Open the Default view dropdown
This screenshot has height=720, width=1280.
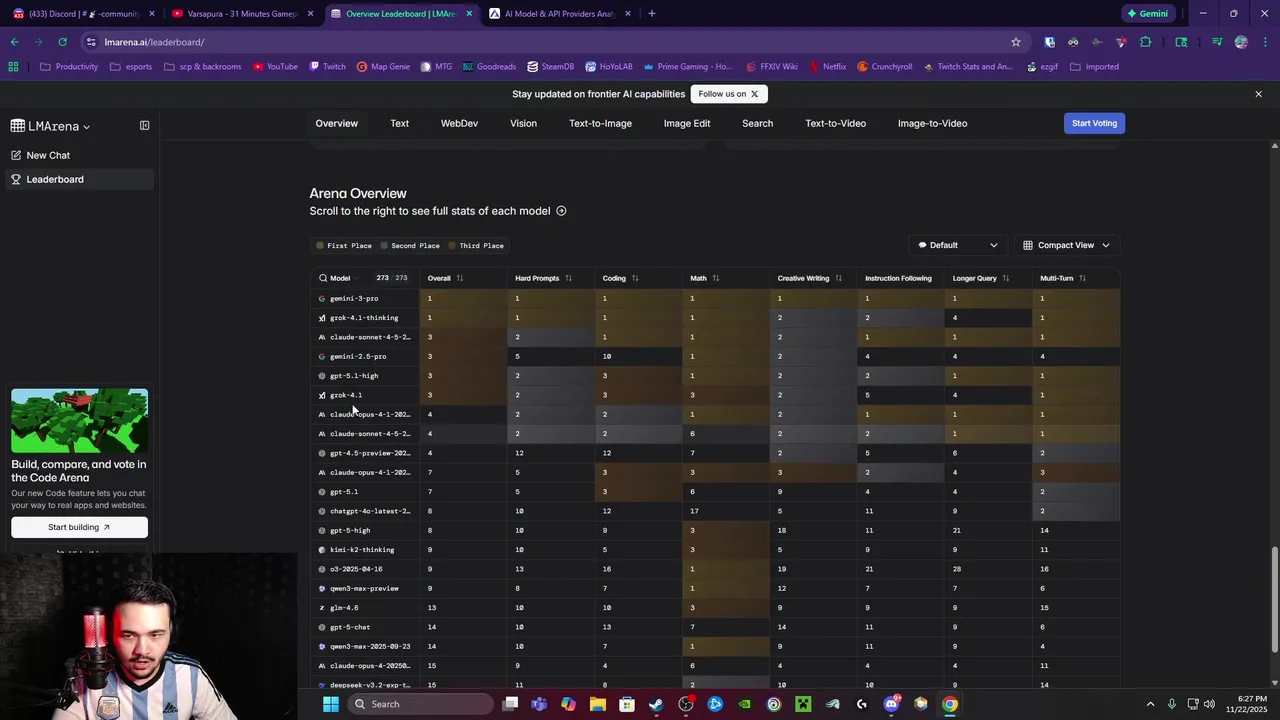point(957,245)
